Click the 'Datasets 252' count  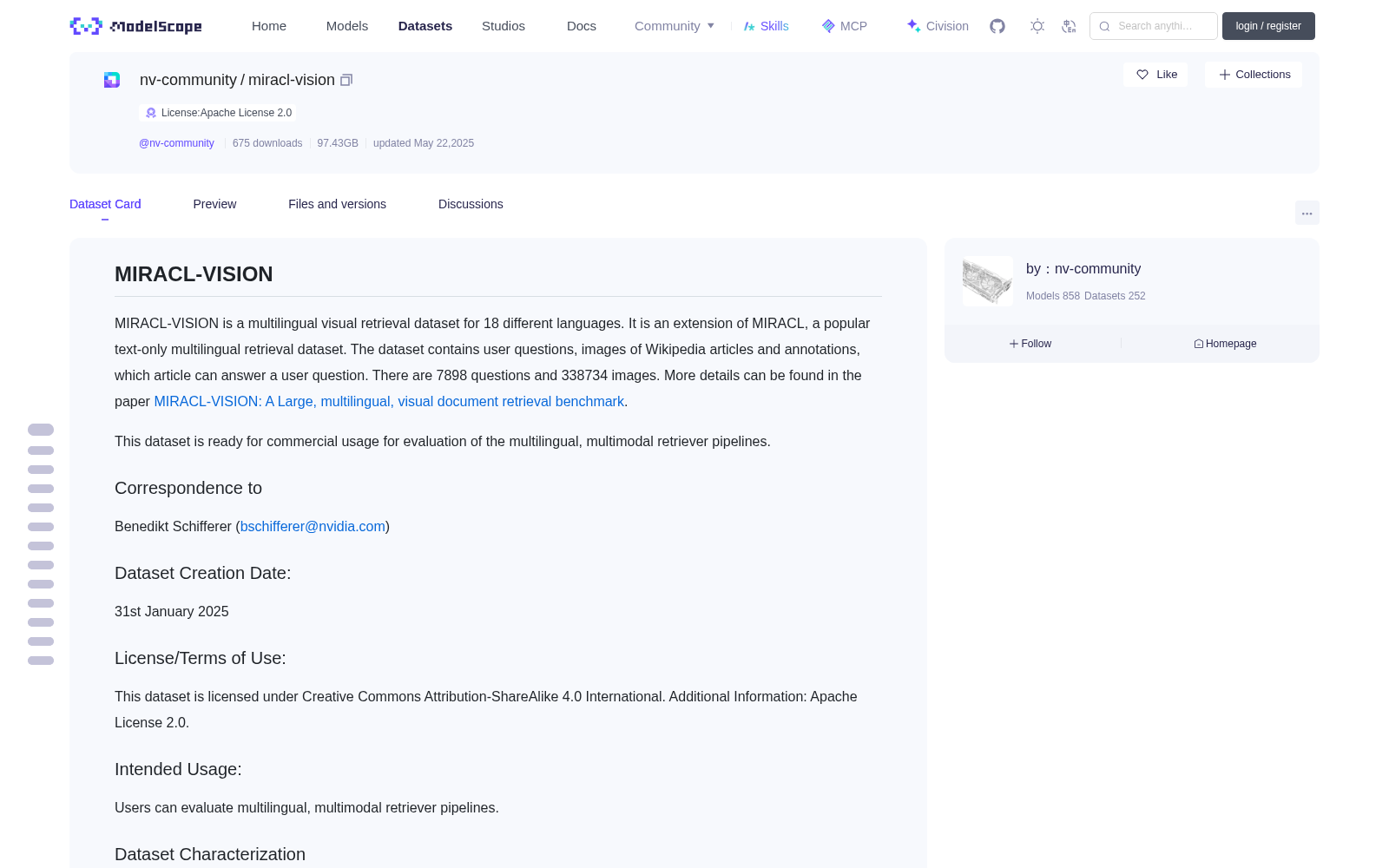(1115, 296)
